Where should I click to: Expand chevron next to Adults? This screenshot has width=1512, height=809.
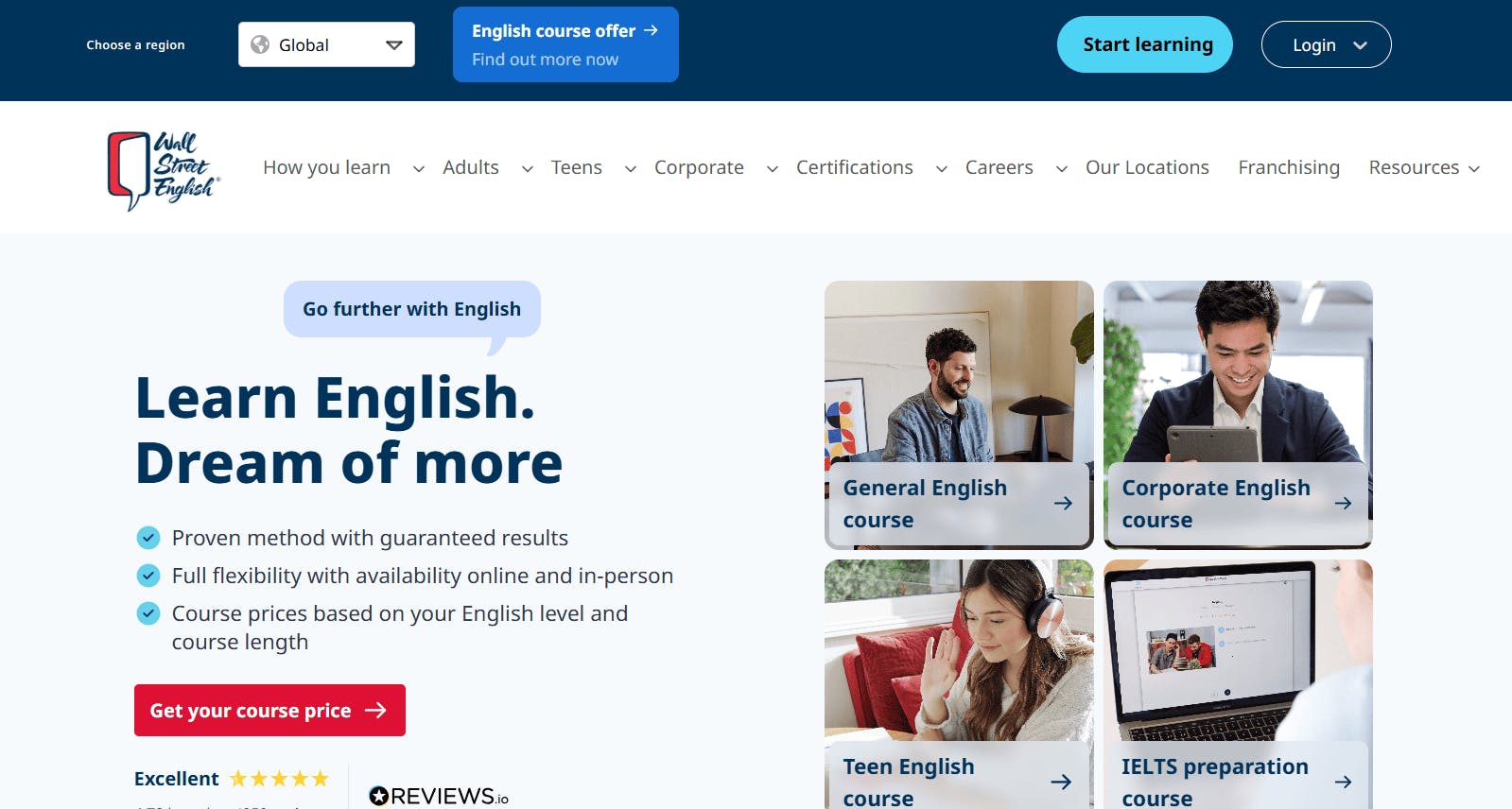point(528,169)
